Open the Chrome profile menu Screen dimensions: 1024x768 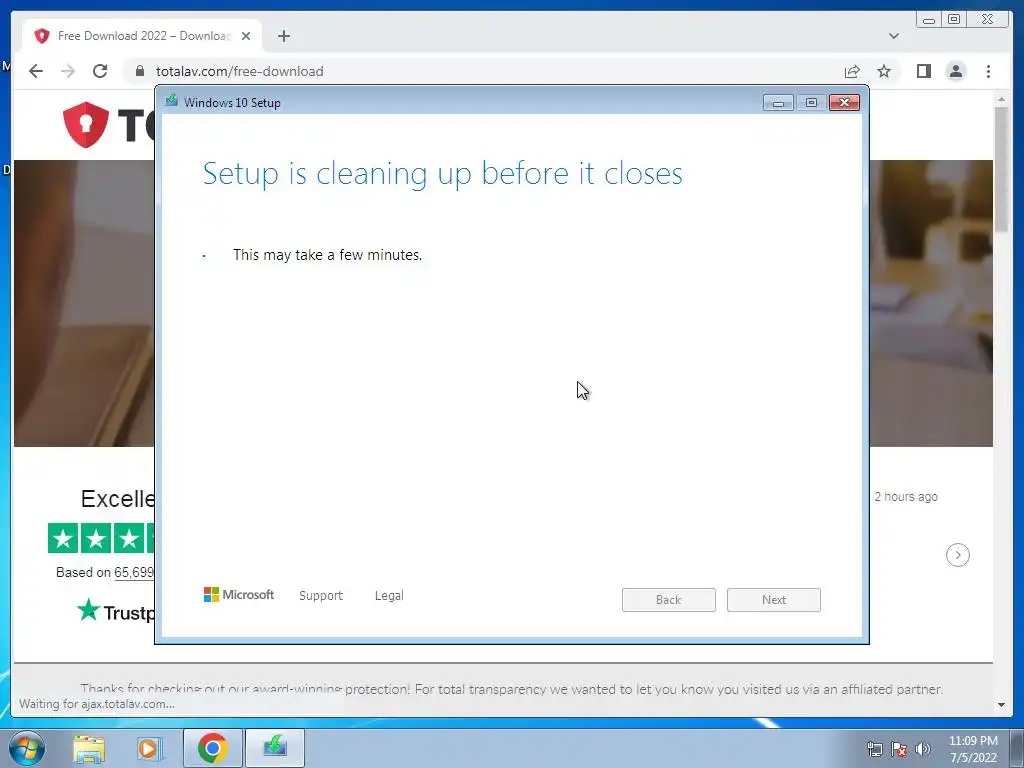(x=955, y=71)
